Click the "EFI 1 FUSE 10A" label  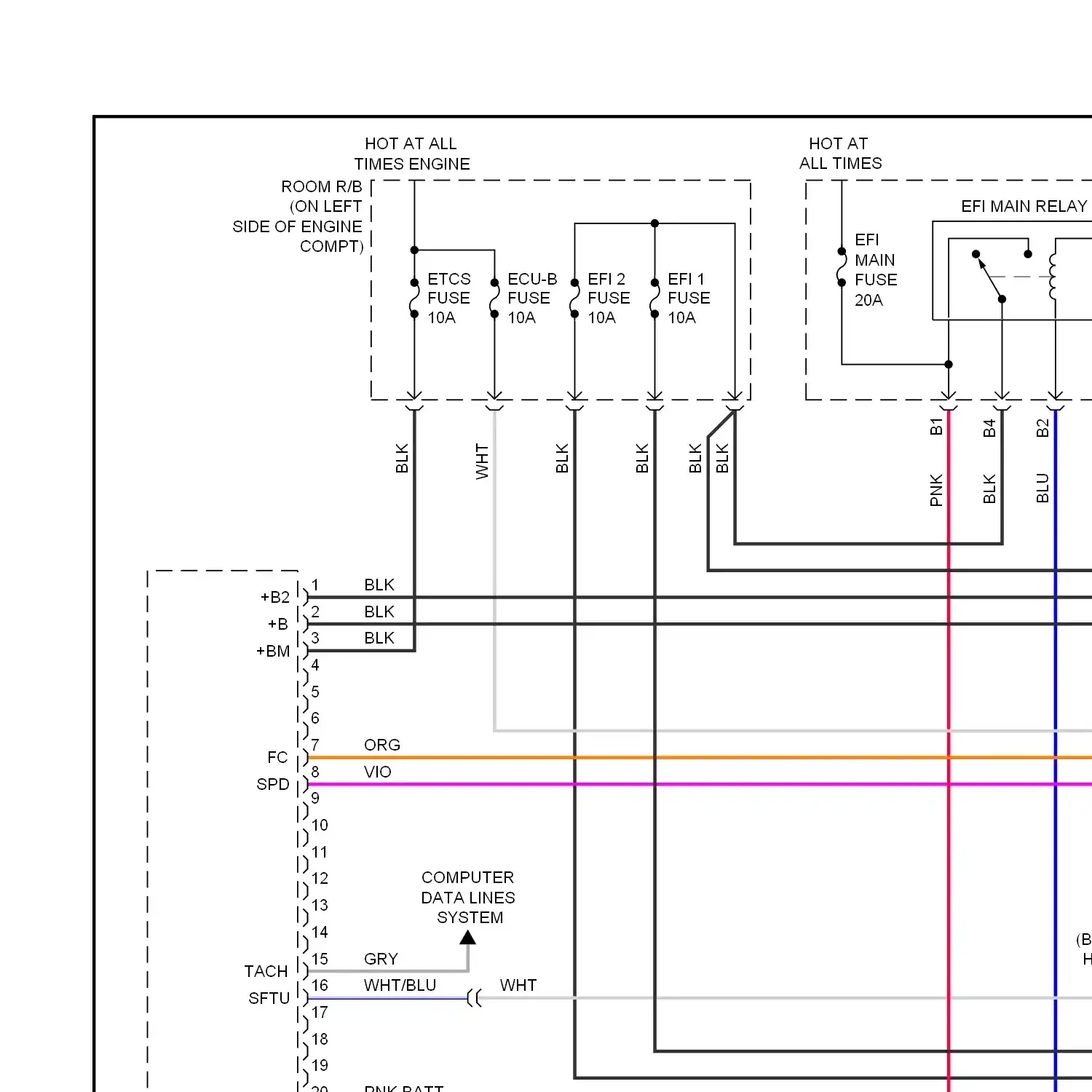click(x=689, y=298)
